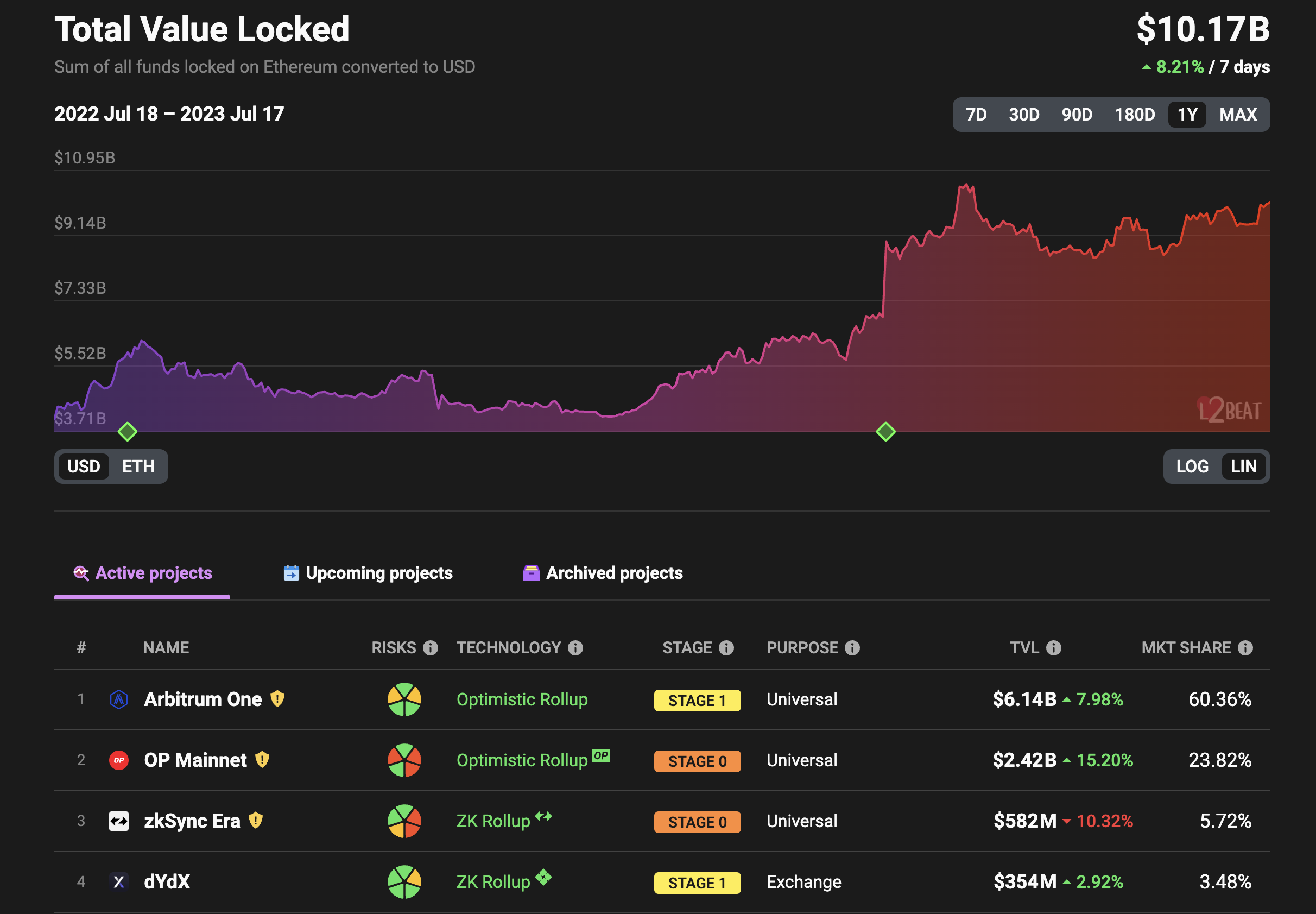This screenshot has height=914, width=1316.
Task: Click the ZK stack arrows icon on zkSync Era row
Action: [x=543, y=816]
